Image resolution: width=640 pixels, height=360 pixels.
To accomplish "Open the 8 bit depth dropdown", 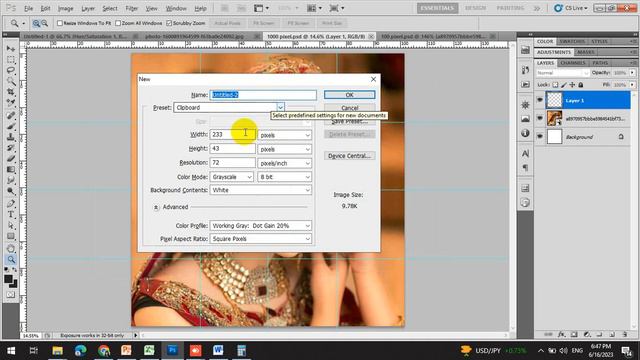I will 284,177.
